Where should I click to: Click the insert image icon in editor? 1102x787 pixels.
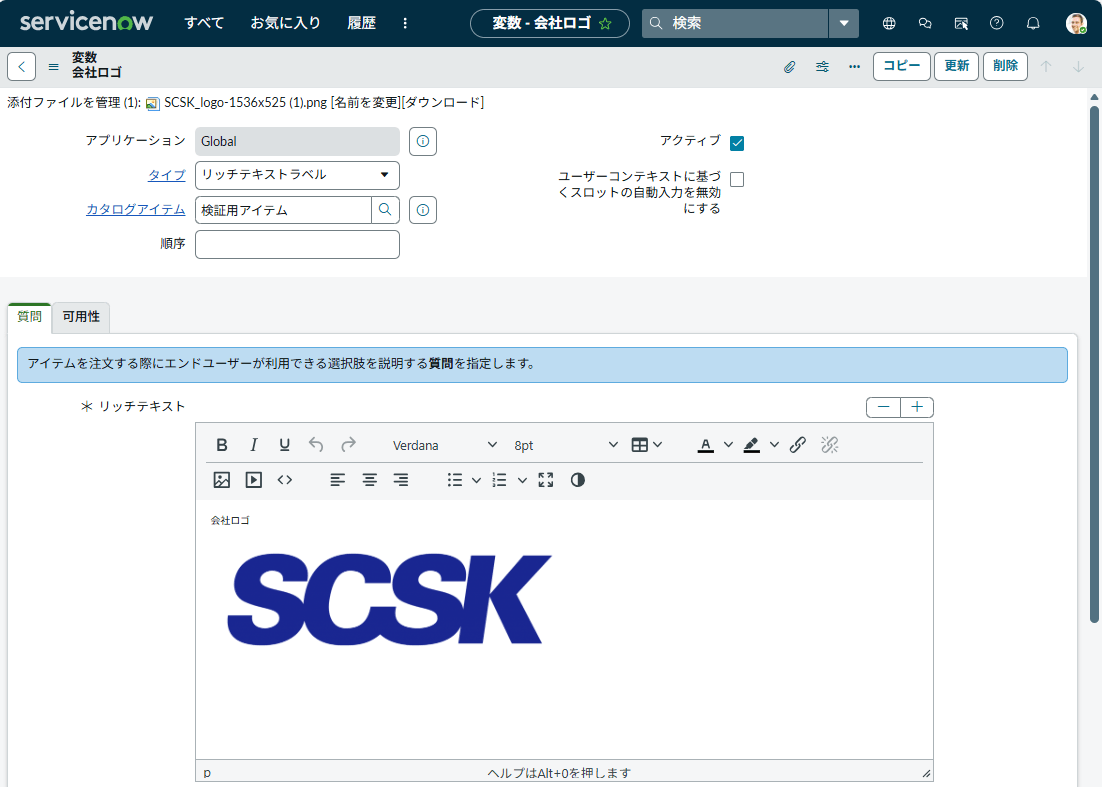coord(222,480)
